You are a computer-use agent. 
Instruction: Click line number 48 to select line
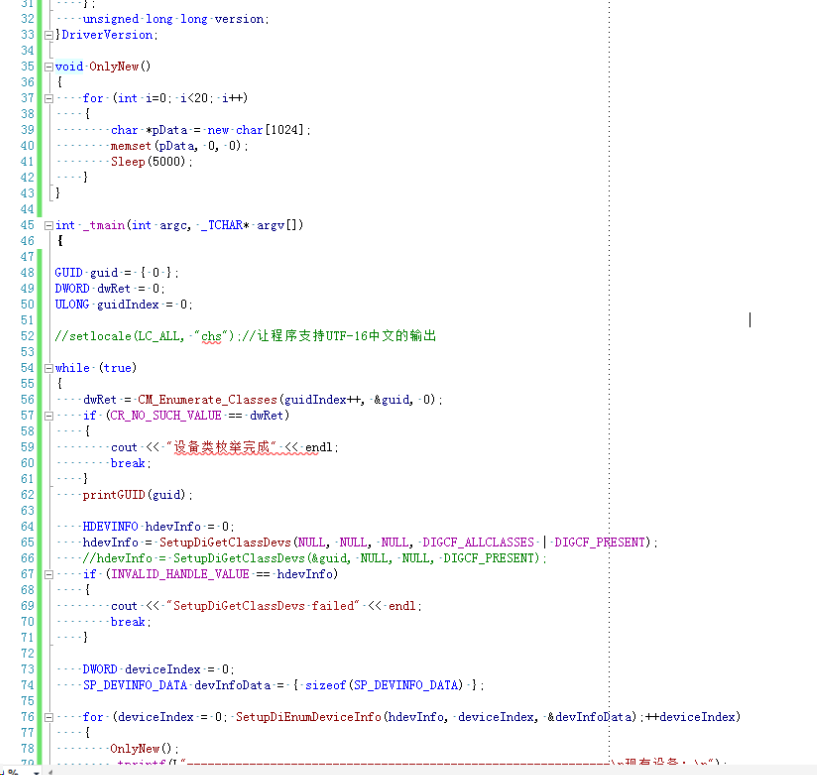point(27,272)
